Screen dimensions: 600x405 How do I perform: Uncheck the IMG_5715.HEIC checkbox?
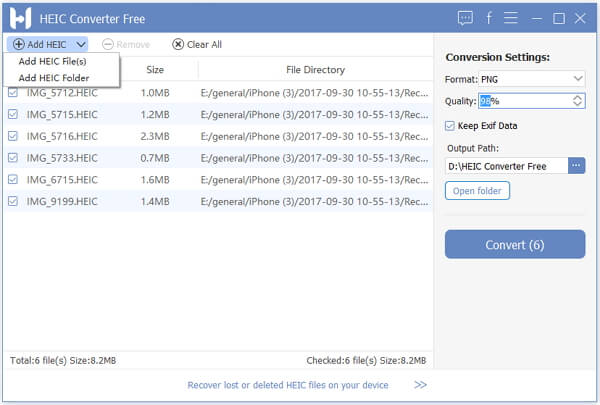(x=13, y=113)
